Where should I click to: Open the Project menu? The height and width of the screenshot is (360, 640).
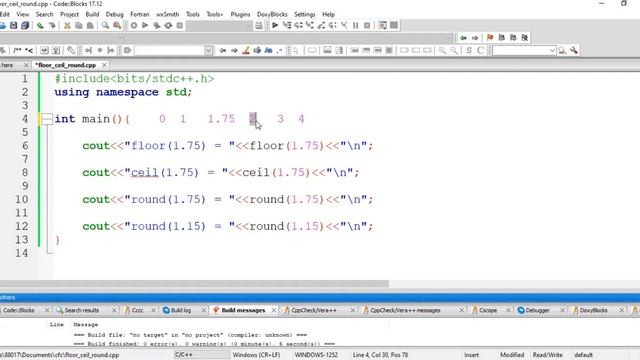pos(69,14)
